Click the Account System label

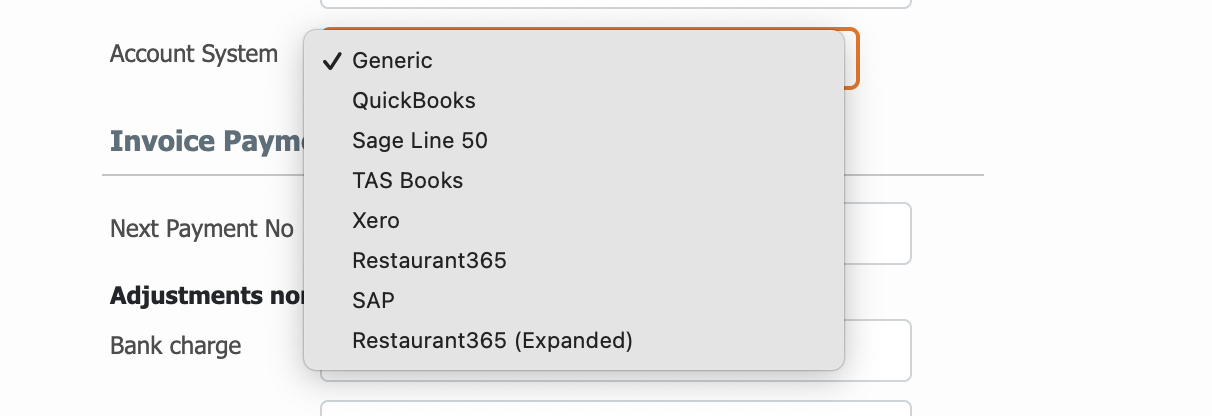point(194,54)
